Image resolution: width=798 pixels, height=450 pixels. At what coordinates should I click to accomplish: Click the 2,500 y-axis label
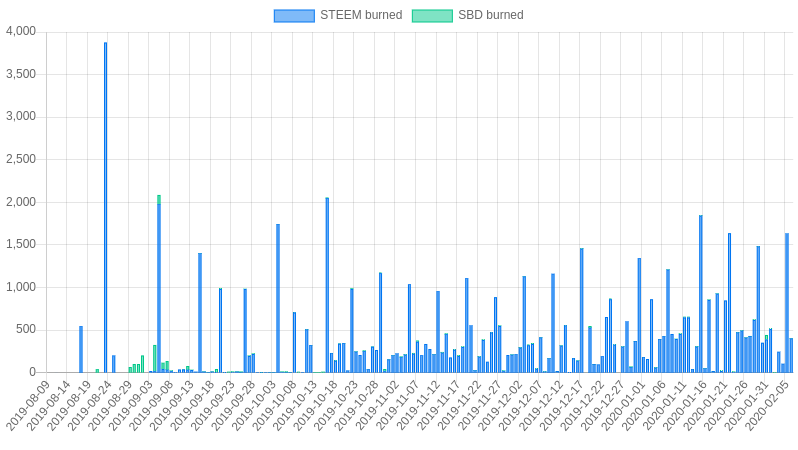(21, 159)
